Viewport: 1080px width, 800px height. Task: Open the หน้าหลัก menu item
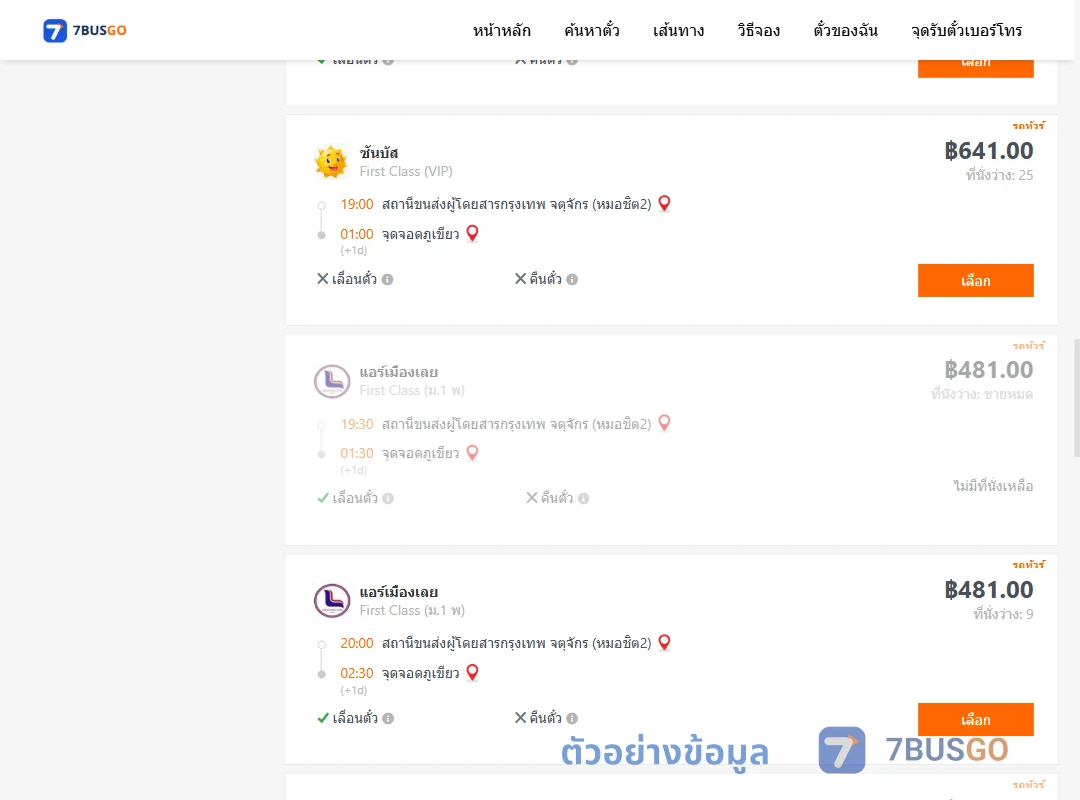pyautogui.click(x=501, y=31)
